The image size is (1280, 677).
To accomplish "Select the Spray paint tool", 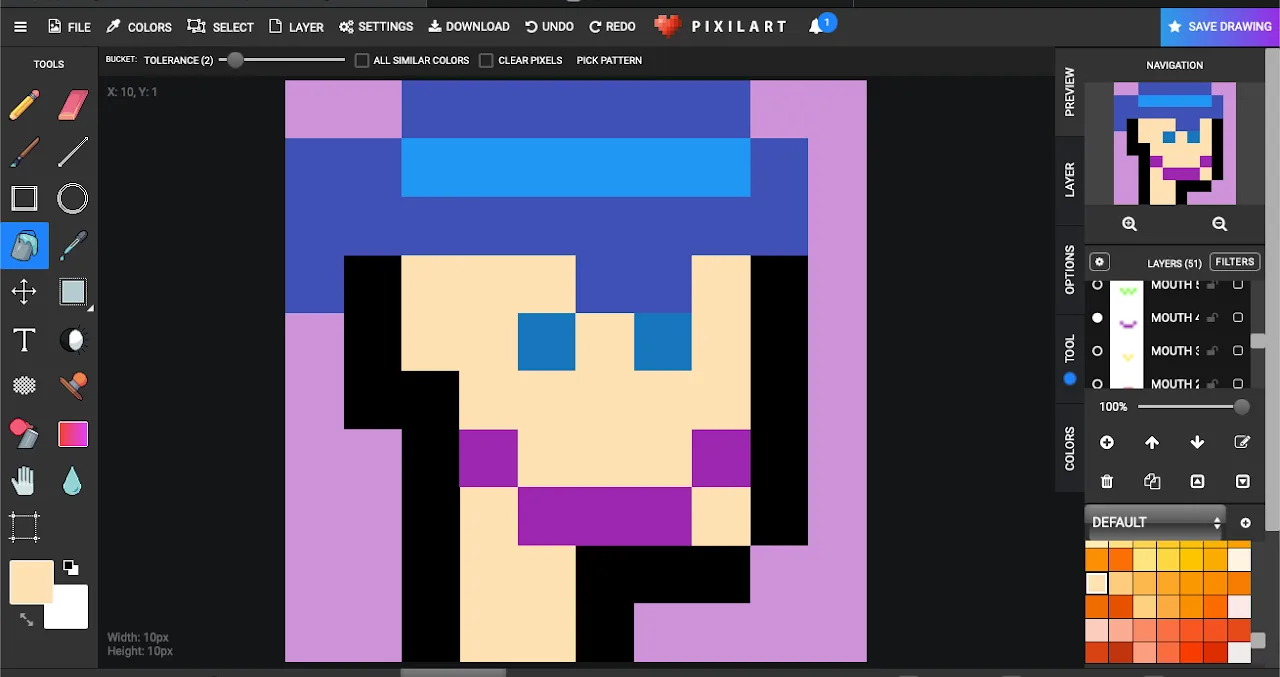I will point(24,433).
